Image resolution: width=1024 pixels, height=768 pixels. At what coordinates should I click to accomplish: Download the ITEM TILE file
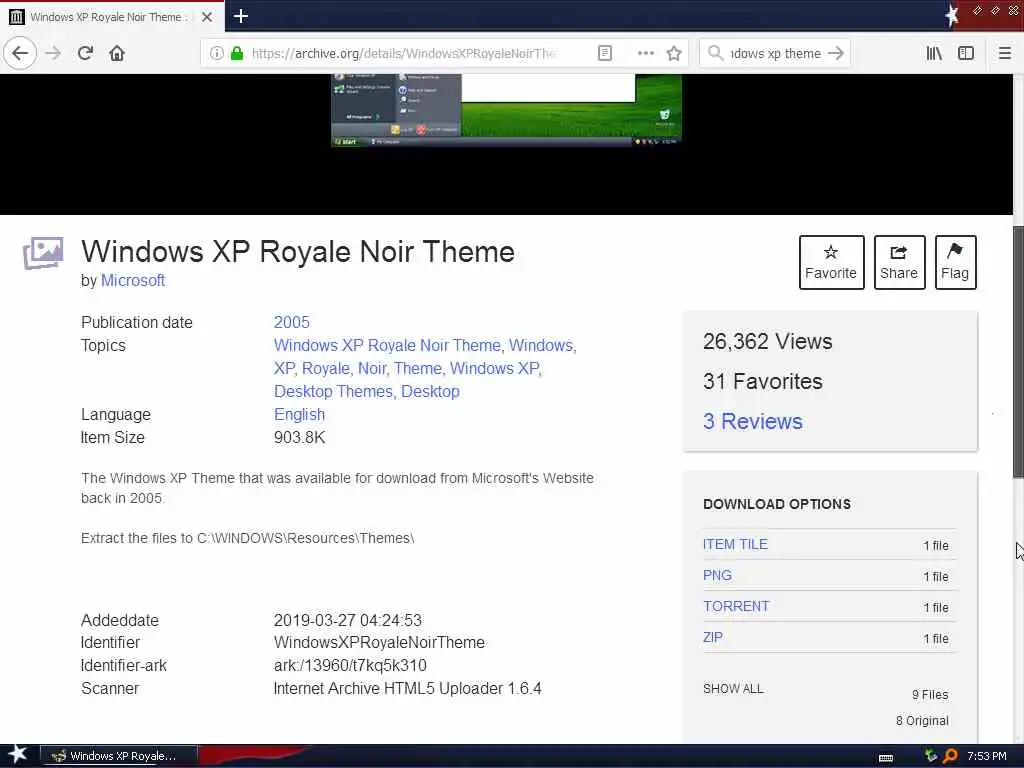pyautogui.click(x=735, y=544)
